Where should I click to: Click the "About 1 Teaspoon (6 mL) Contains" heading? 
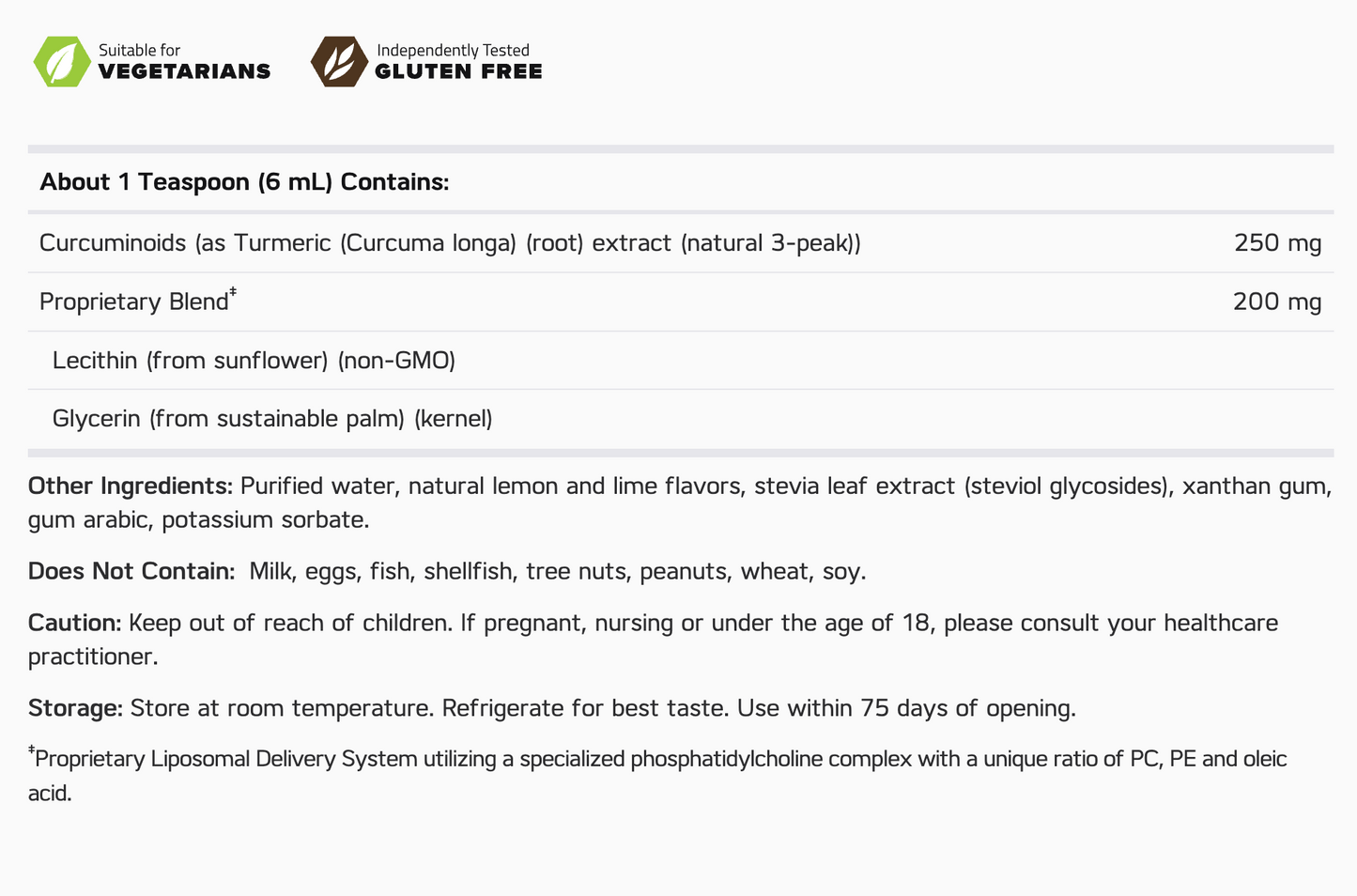point(244,182)
